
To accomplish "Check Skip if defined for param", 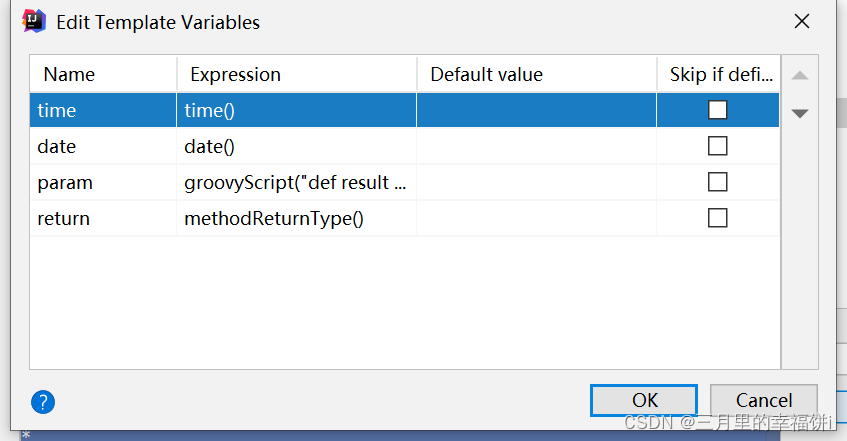I will pos(717,182).
